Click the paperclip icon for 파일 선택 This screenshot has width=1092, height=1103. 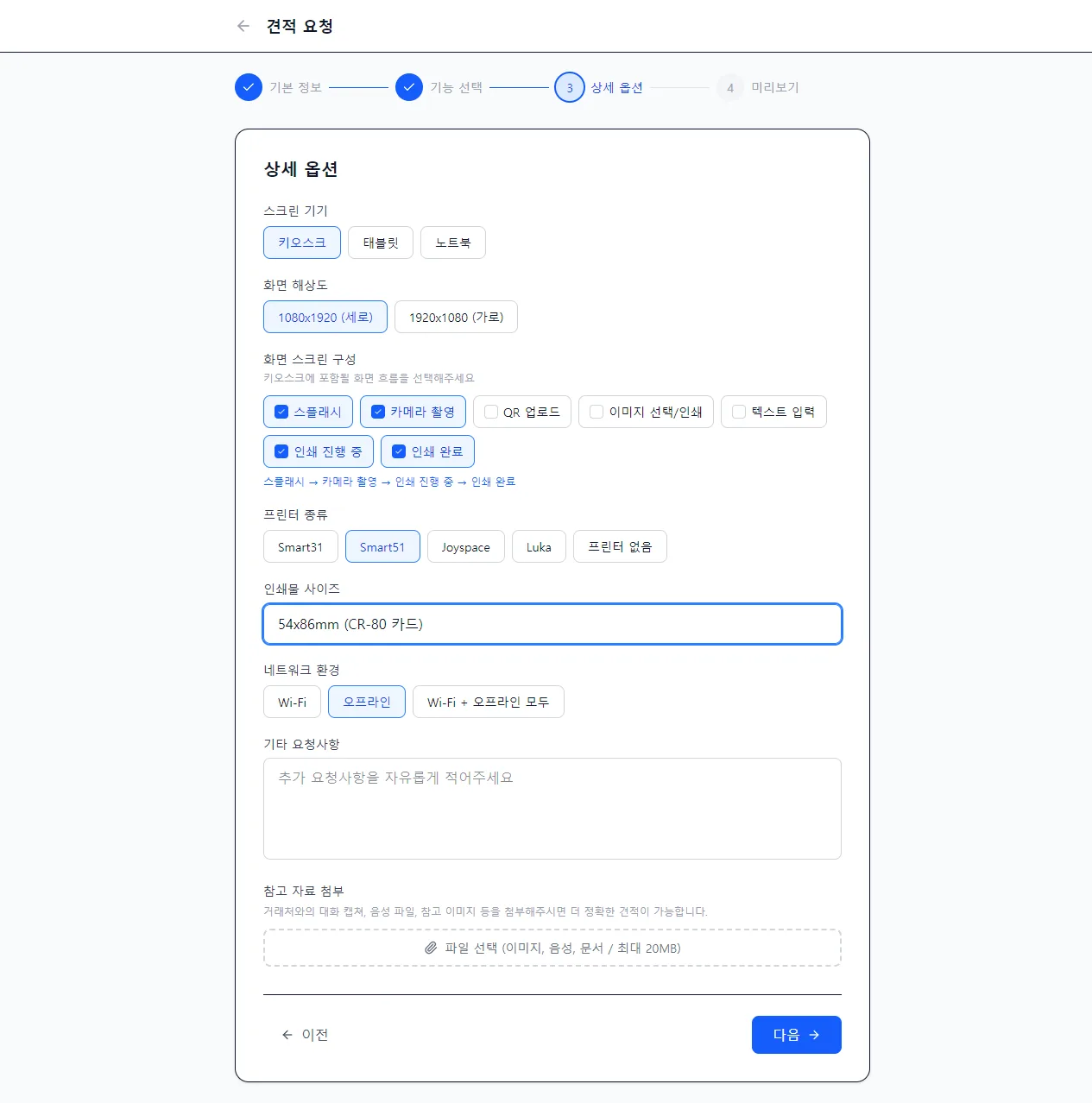431,948
